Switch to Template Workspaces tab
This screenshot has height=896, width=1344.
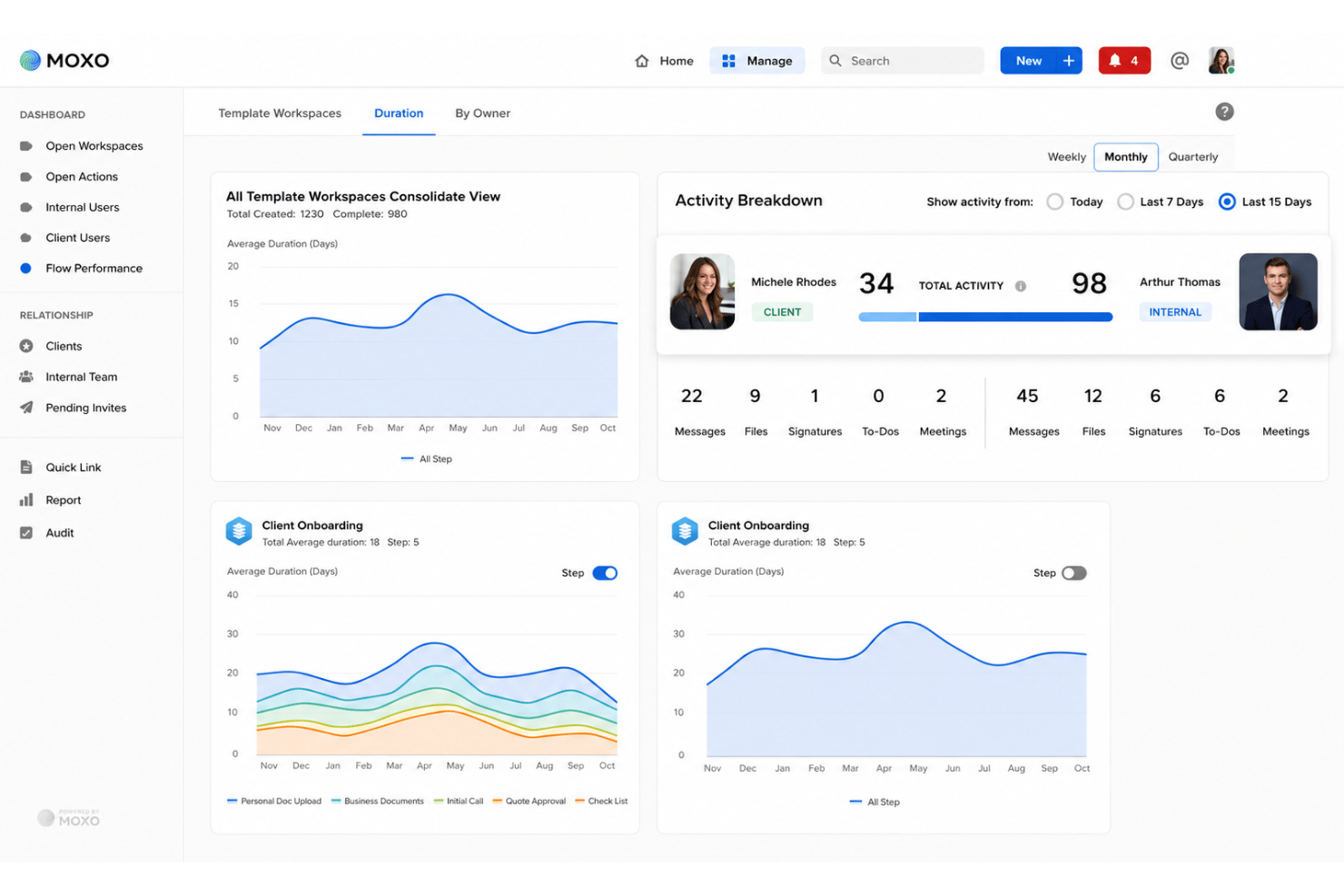[x=280, y=113]
